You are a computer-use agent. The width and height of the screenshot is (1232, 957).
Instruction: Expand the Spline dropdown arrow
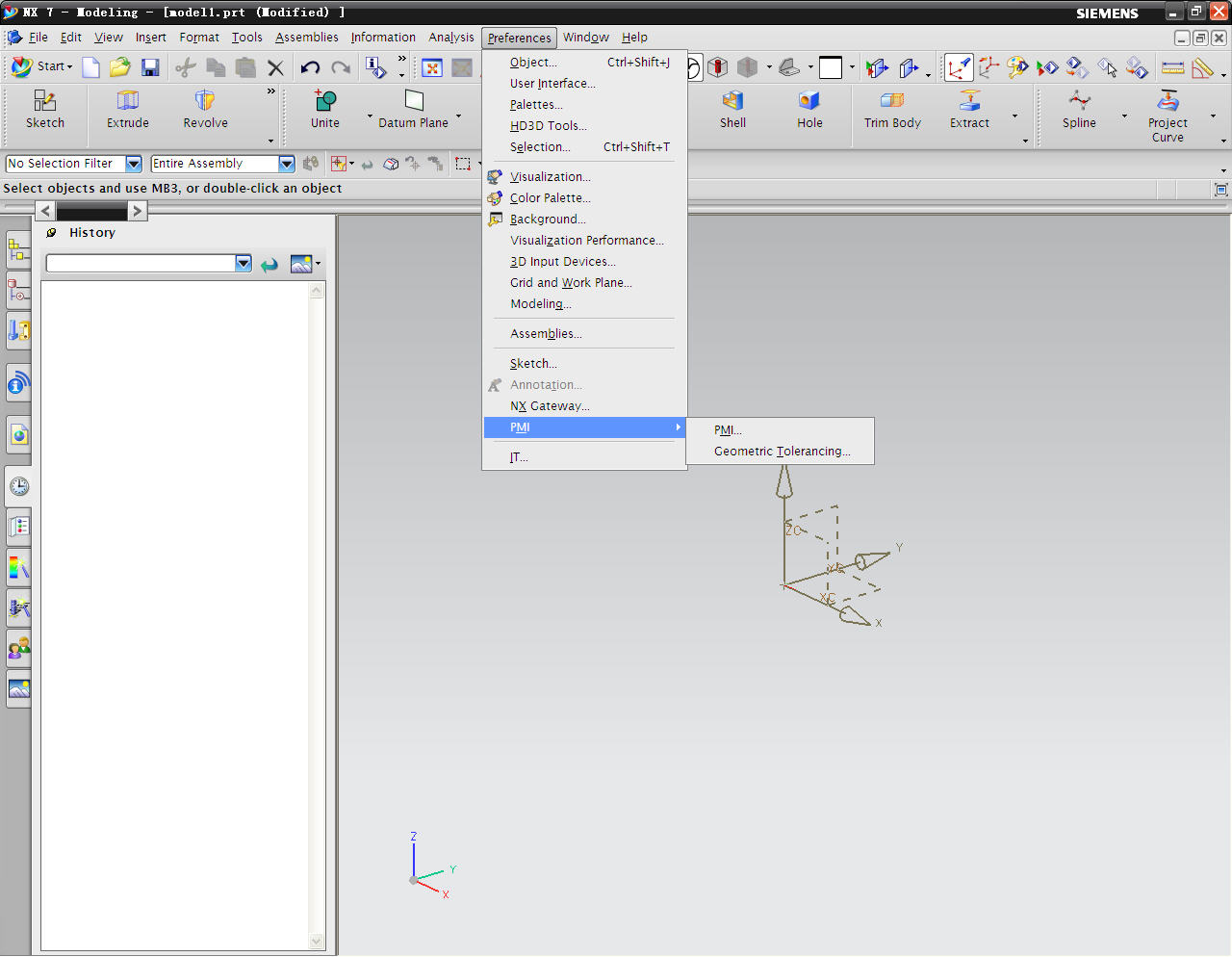tap(1124, 116)
